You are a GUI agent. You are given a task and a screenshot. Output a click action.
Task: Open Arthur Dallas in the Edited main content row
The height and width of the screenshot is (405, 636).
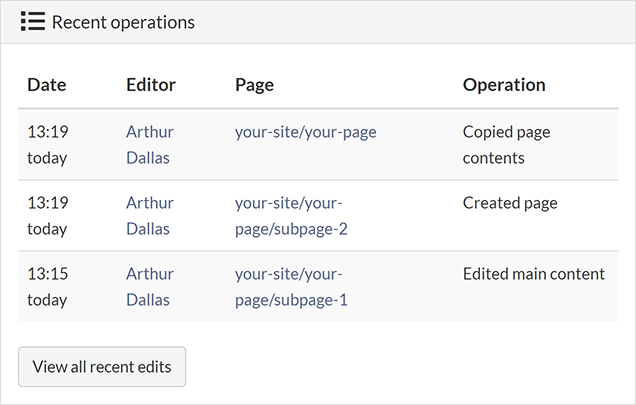(x=149, y=287)
